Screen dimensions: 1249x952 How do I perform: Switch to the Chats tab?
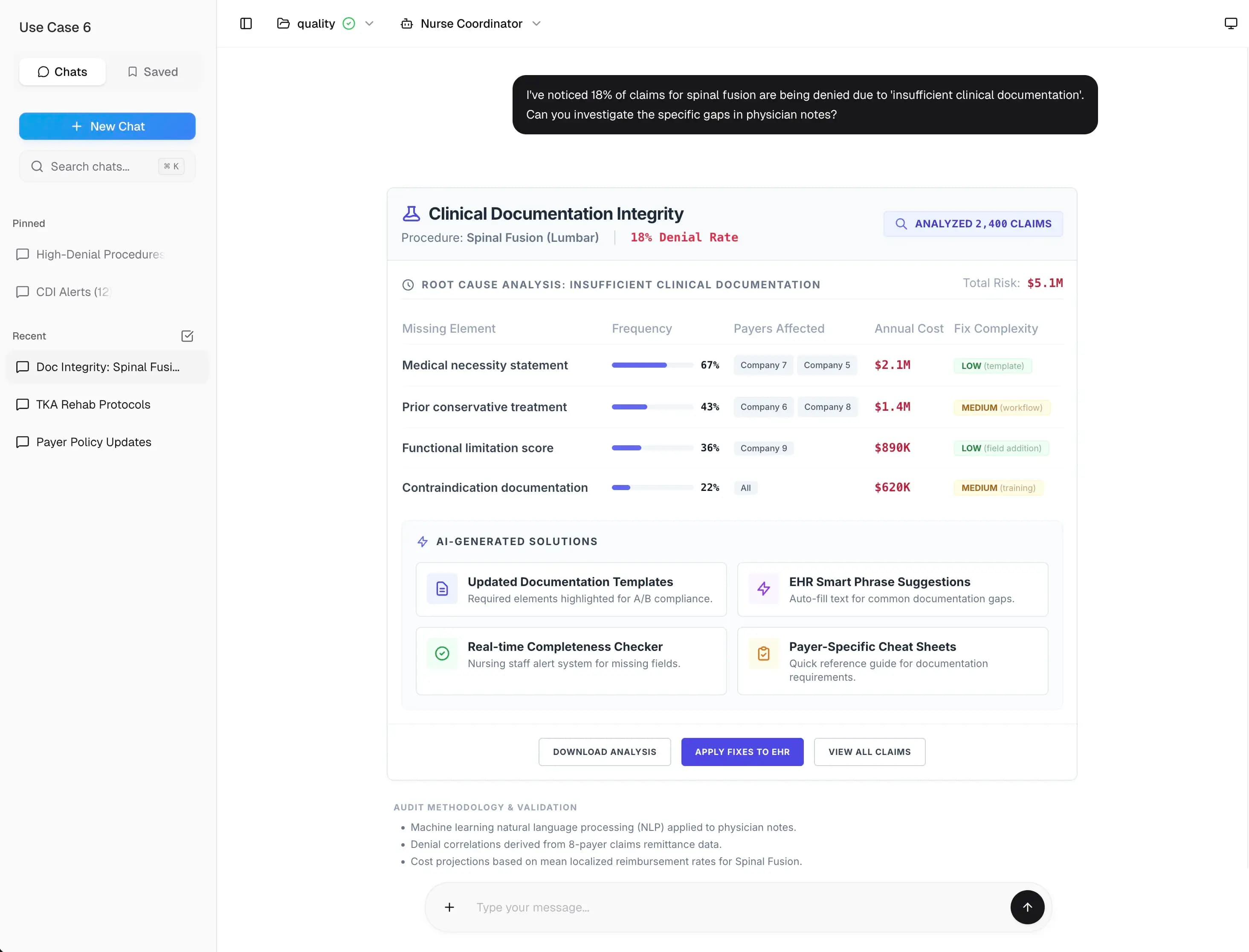point(62,71)
